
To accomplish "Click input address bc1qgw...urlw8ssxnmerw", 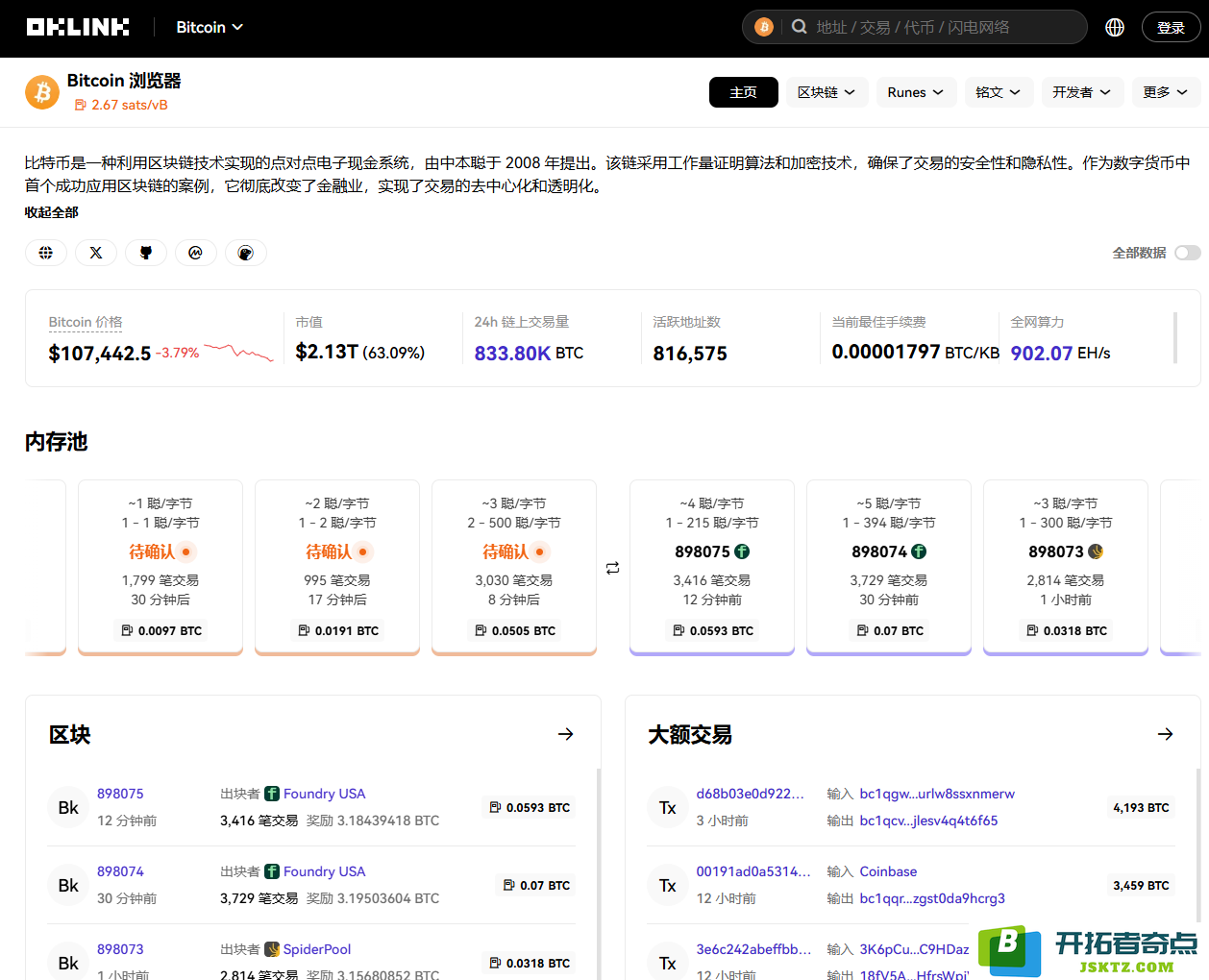I will click(937, 794).
